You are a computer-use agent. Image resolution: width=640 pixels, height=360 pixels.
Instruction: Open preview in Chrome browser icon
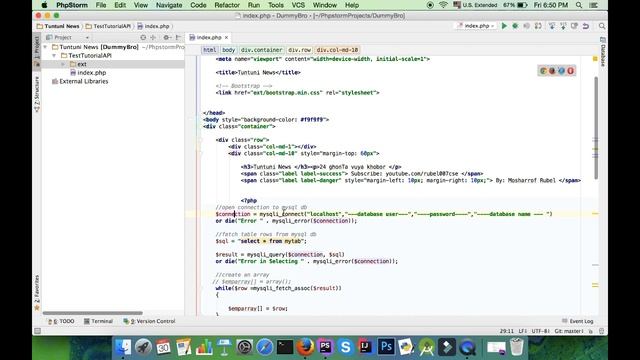(543, 71)
